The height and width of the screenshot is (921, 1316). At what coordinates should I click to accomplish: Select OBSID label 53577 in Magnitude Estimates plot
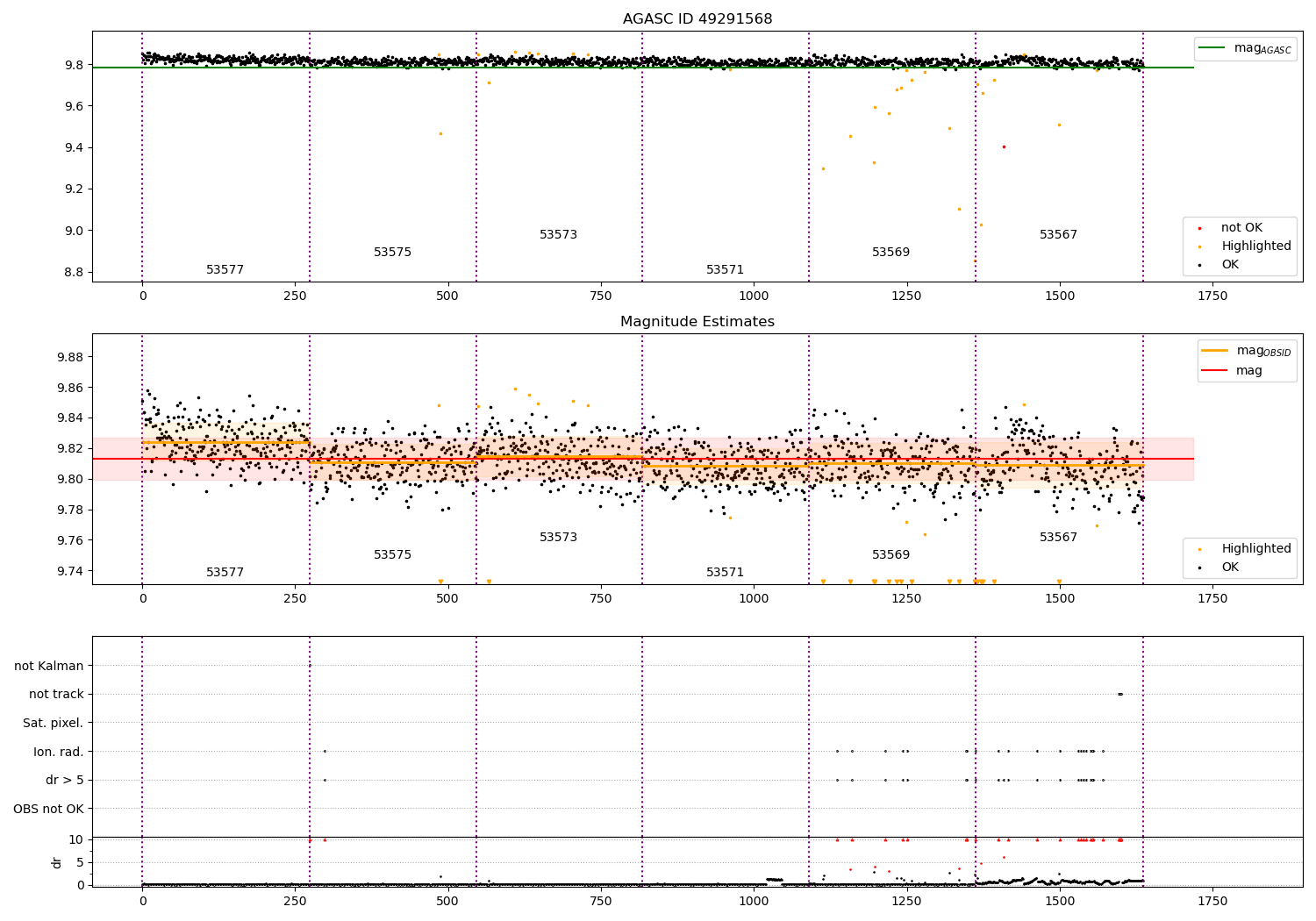pyautogui.click(x=225, y=573)
